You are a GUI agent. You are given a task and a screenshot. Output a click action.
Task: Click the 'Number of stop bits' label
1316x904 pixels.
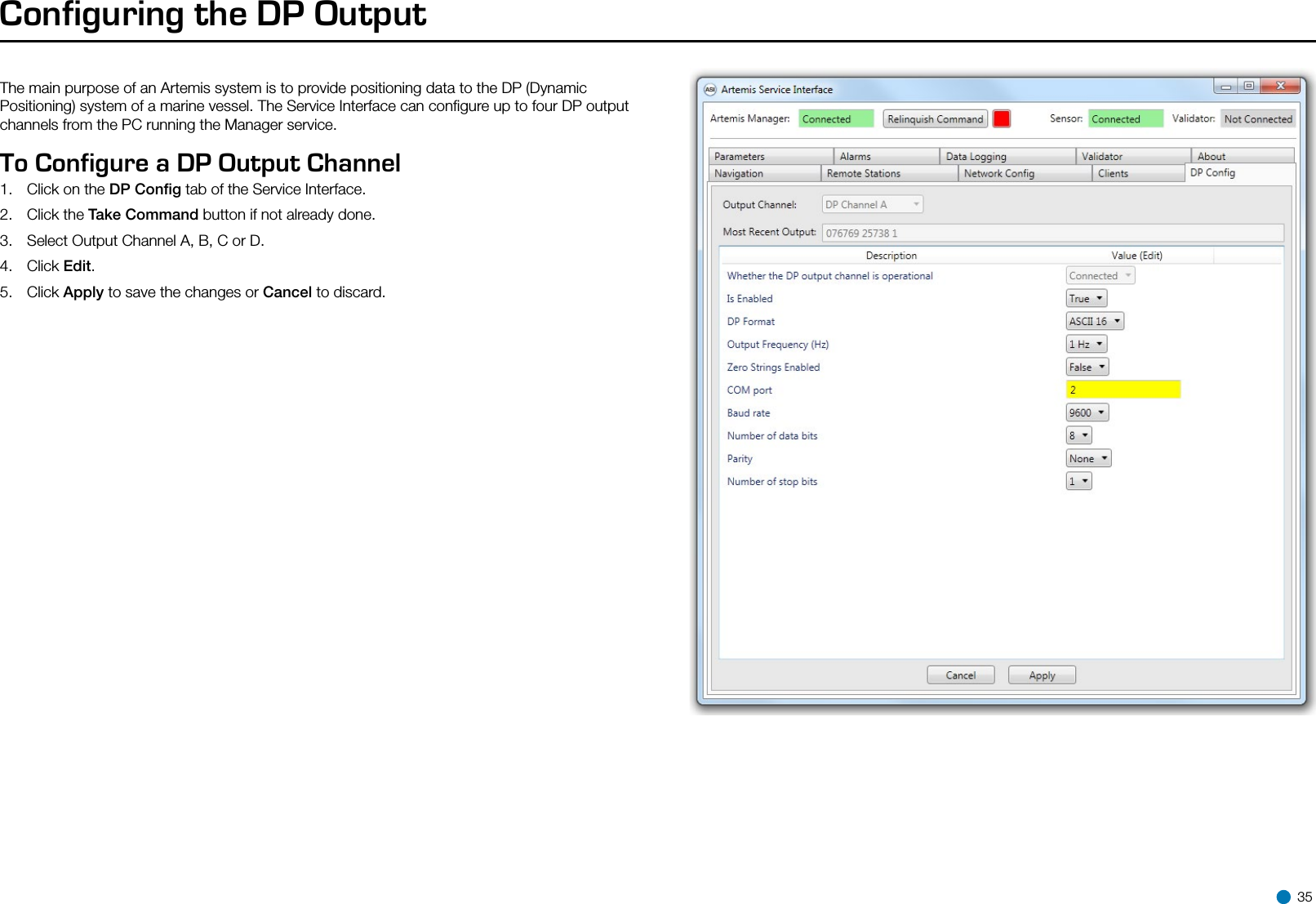tap(772, 482)
